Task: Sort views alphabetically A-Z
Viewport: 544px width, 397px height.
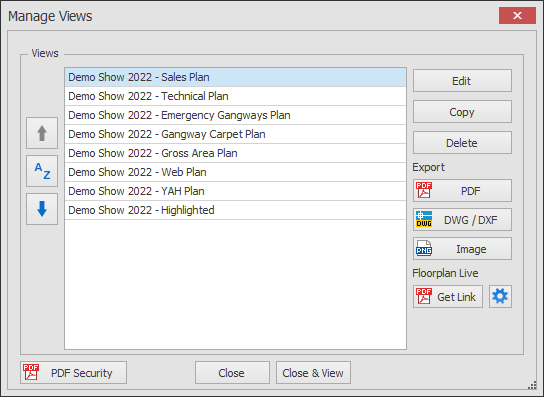Action: (x=42, y=171)
